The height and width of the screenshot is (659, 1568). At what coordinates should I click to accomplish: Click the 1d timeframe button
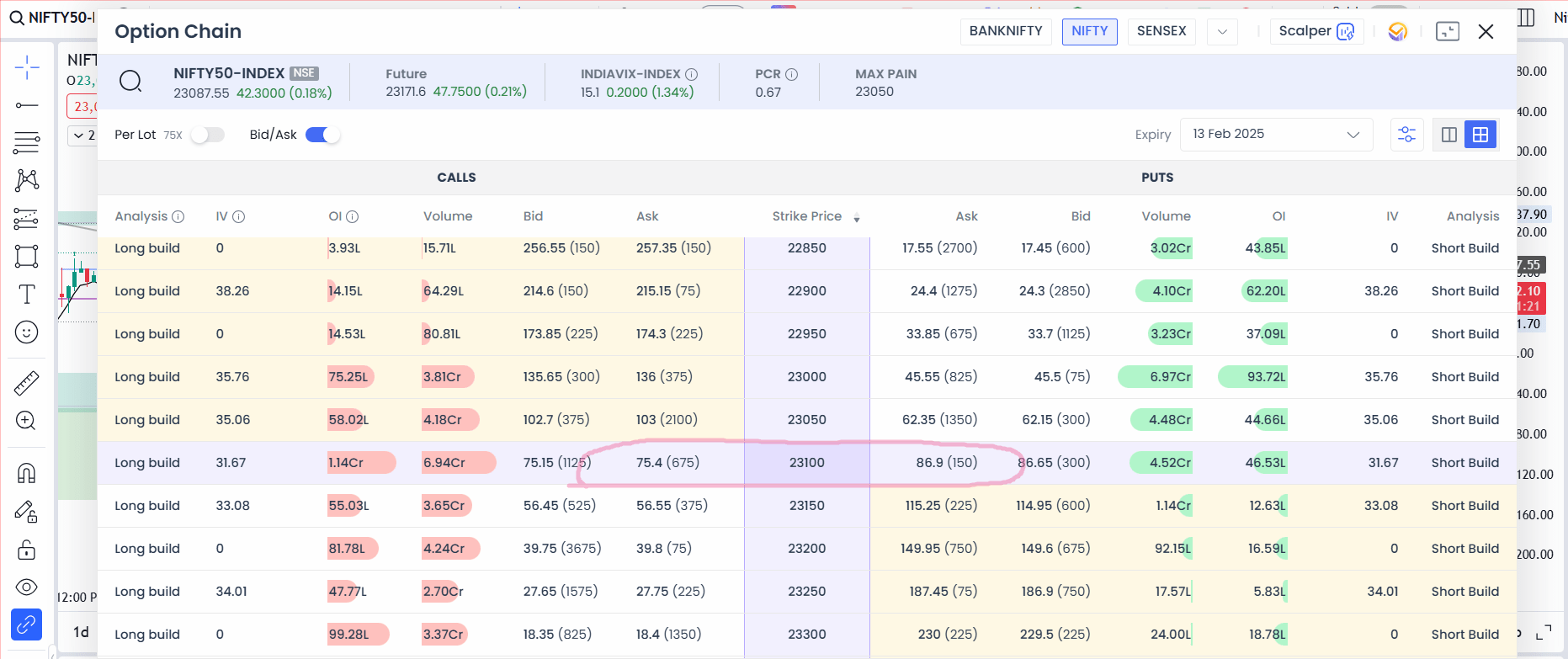pyautogui.click(x=81, y=631)
